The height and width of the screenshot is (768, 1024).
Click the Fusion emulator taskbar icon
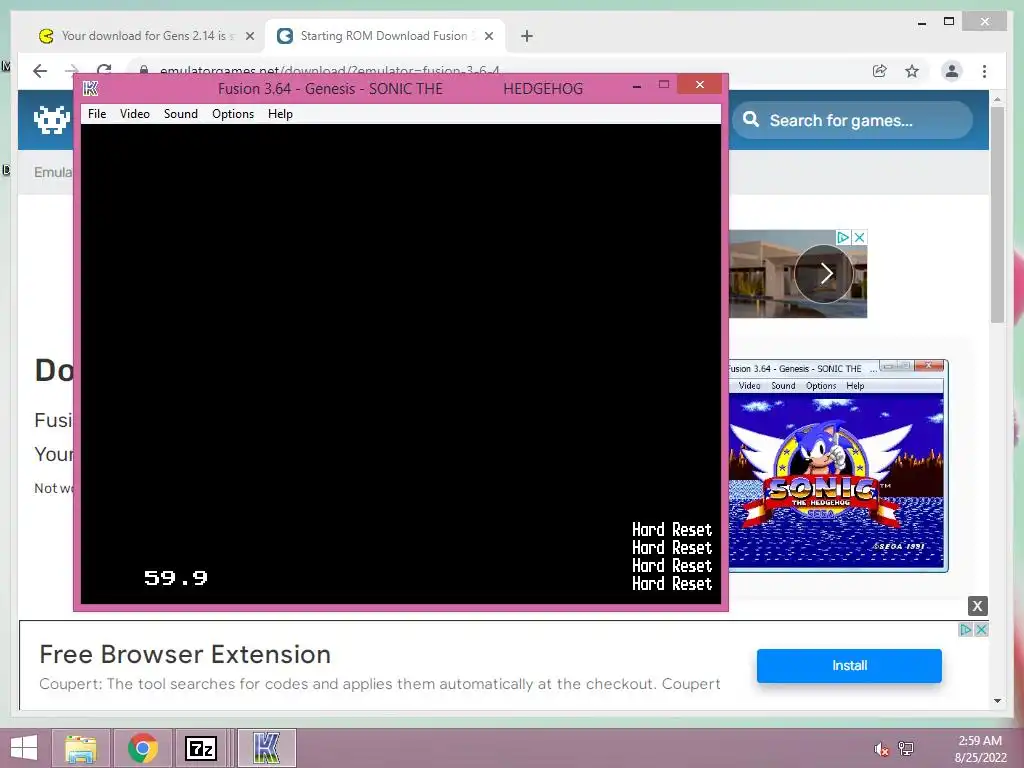(x=266, y=748)
